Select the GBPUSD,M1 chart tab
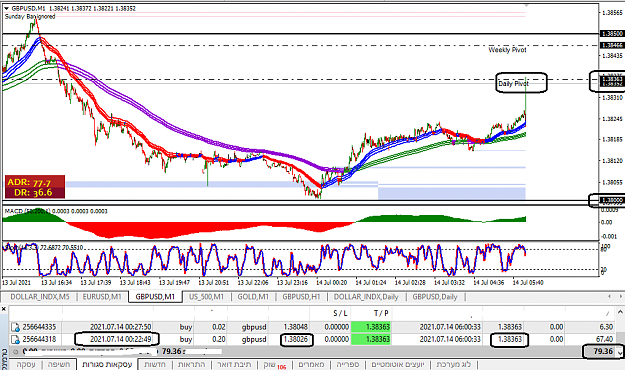The height and width of the screenshot is (370, 625). coord(155,297)
